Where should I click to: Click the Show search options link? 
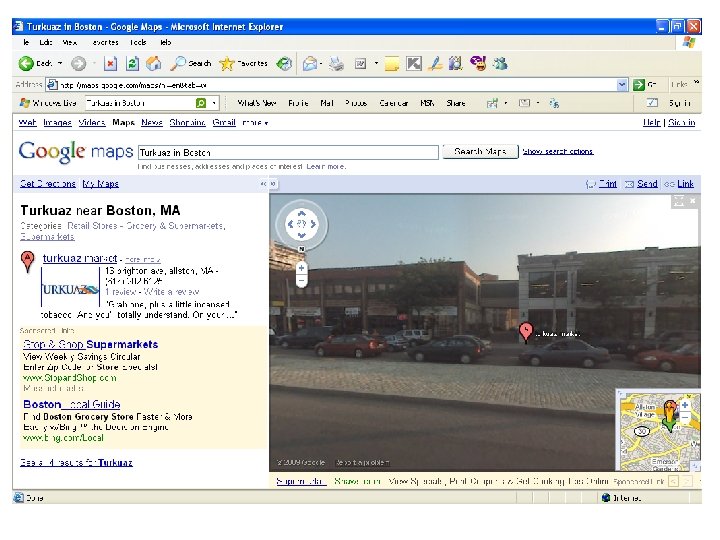pyautogui.click(x=558, y=152)
